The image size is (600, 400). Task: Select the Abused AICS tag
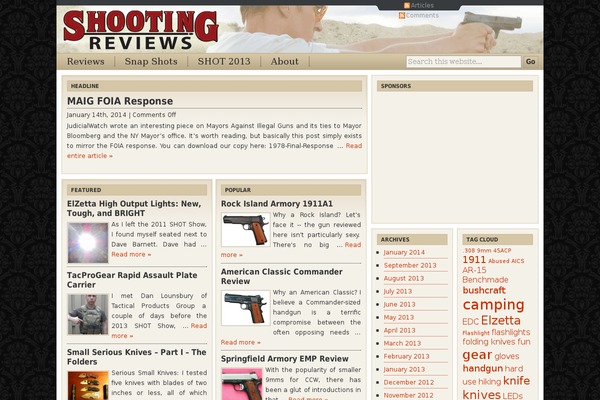[x=506, y=261]
